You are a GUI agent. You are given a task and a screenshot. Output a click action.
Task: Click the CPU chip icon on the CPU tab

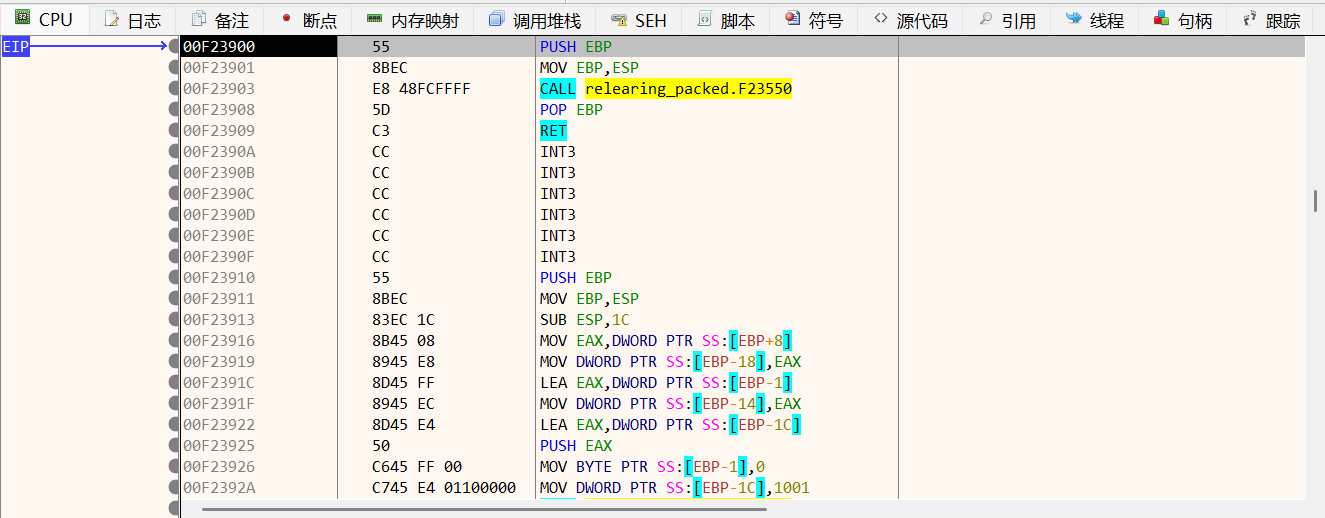[22, 19]
